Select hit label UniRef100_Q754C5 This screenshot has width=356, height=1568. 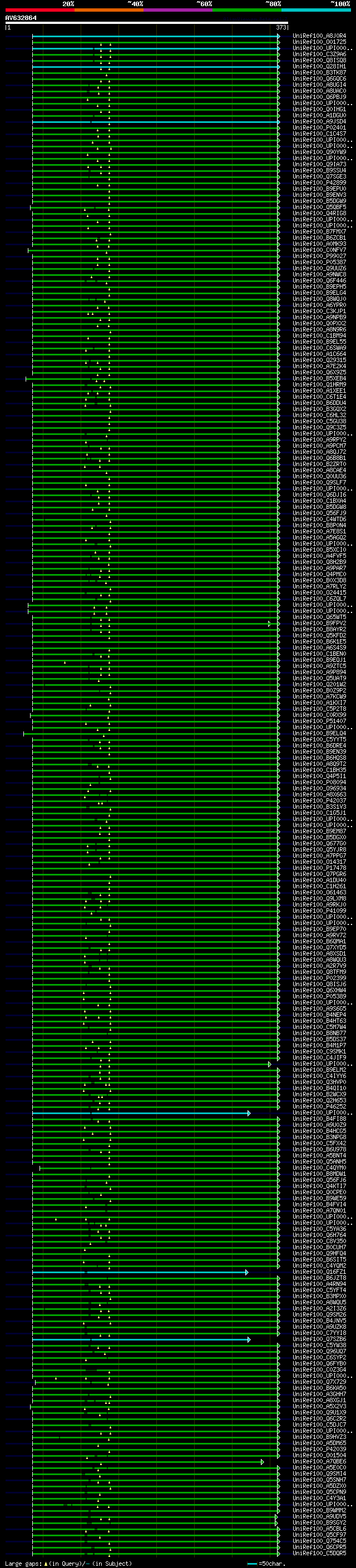[319, 1541]
